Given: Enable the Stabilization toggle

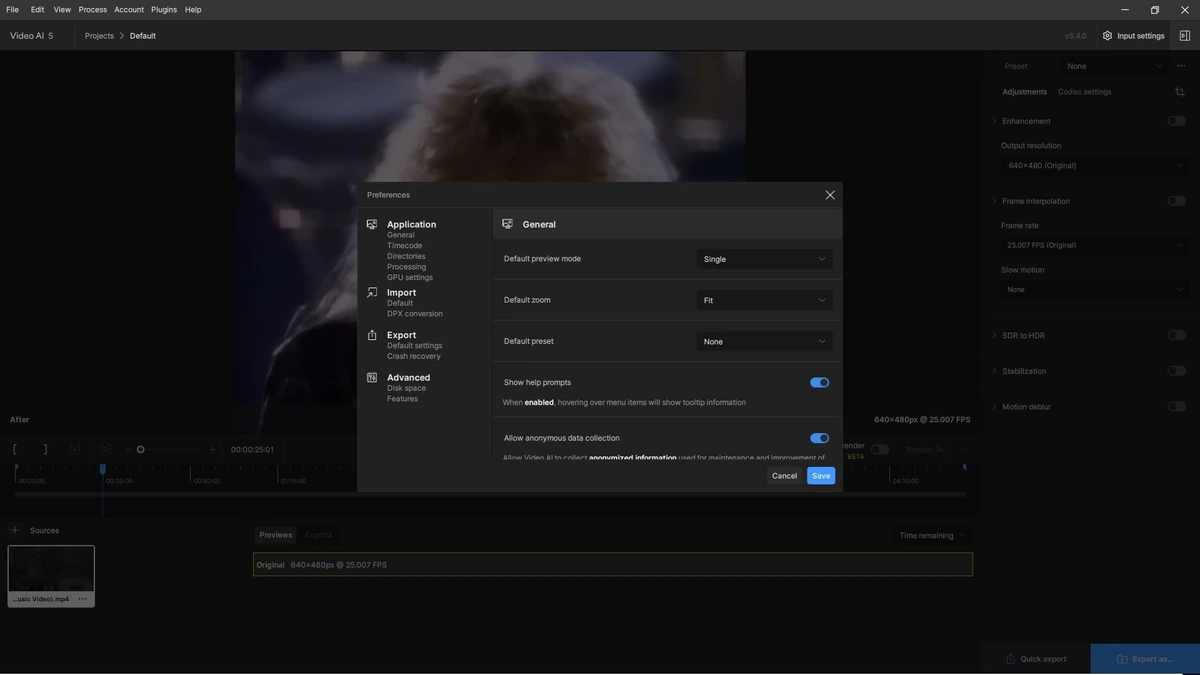Looking at the screenshot, I should tap(1177, 371).
